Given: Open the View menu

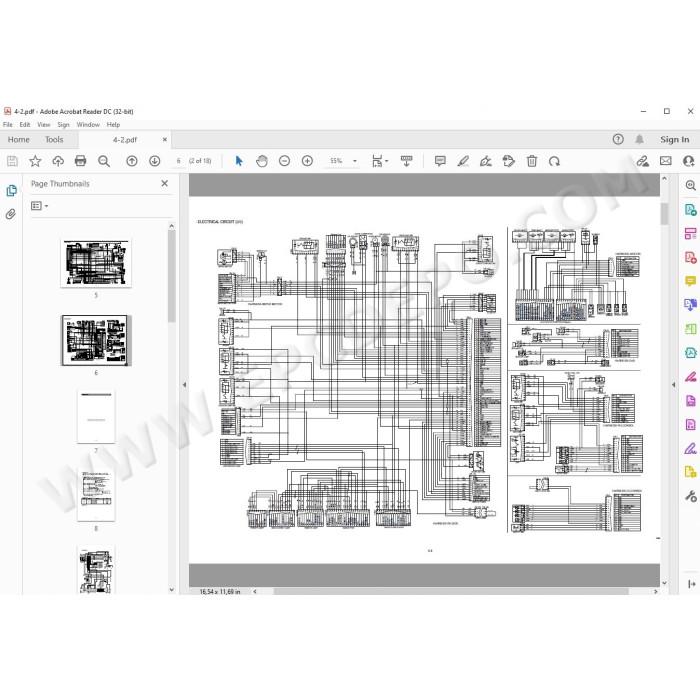Looking at the screenshot, I should 43,125.
